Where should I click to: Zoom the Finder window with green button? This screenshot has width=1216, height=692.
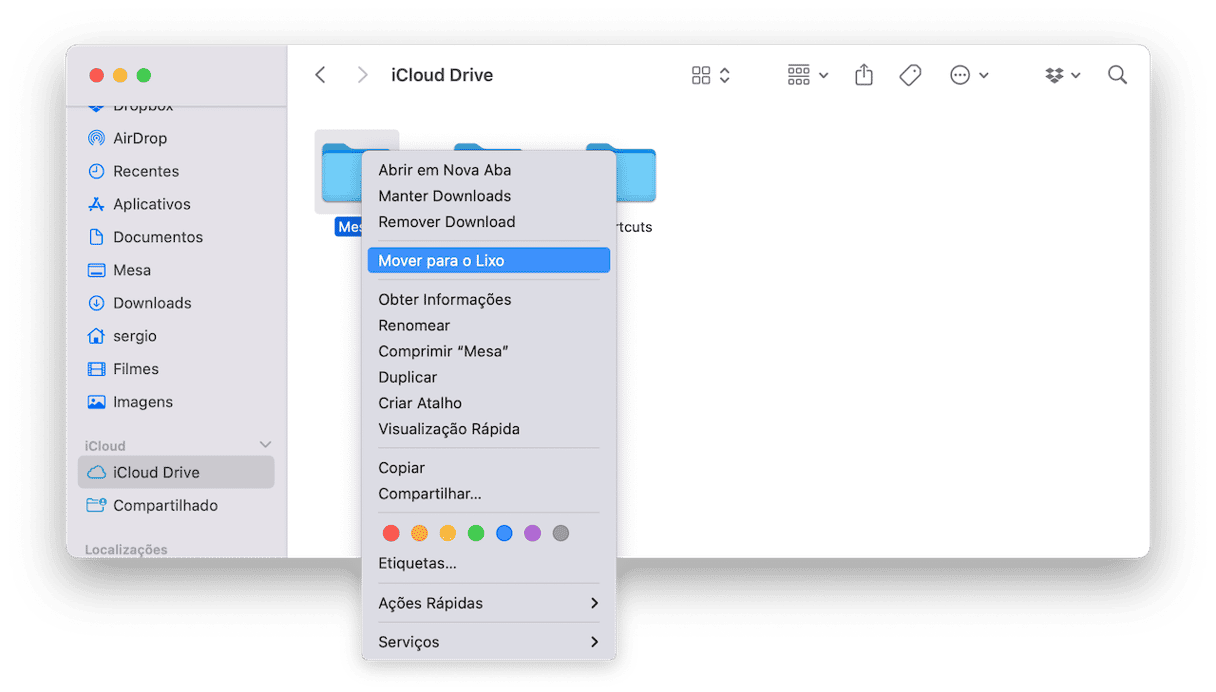(144, 75)
